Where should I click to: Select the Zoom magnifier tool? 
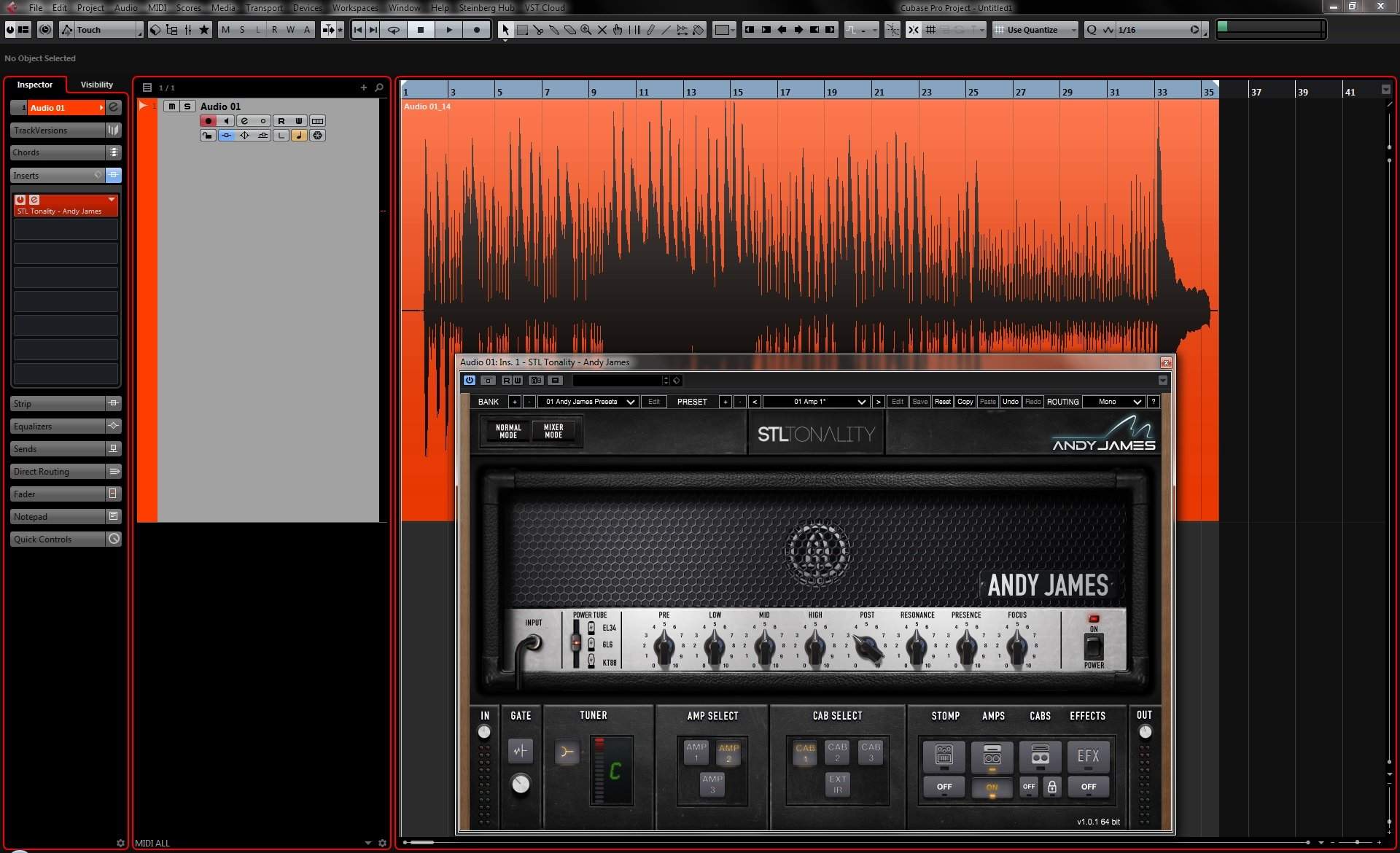(586, 30)
